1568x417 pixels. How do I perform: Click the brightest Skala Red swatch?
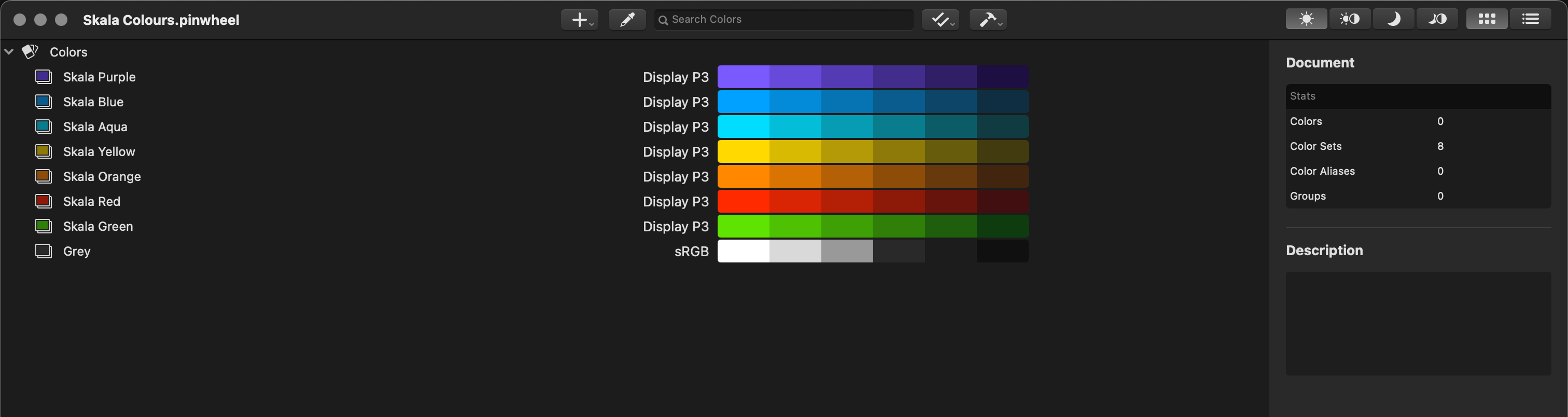point(743,202)
